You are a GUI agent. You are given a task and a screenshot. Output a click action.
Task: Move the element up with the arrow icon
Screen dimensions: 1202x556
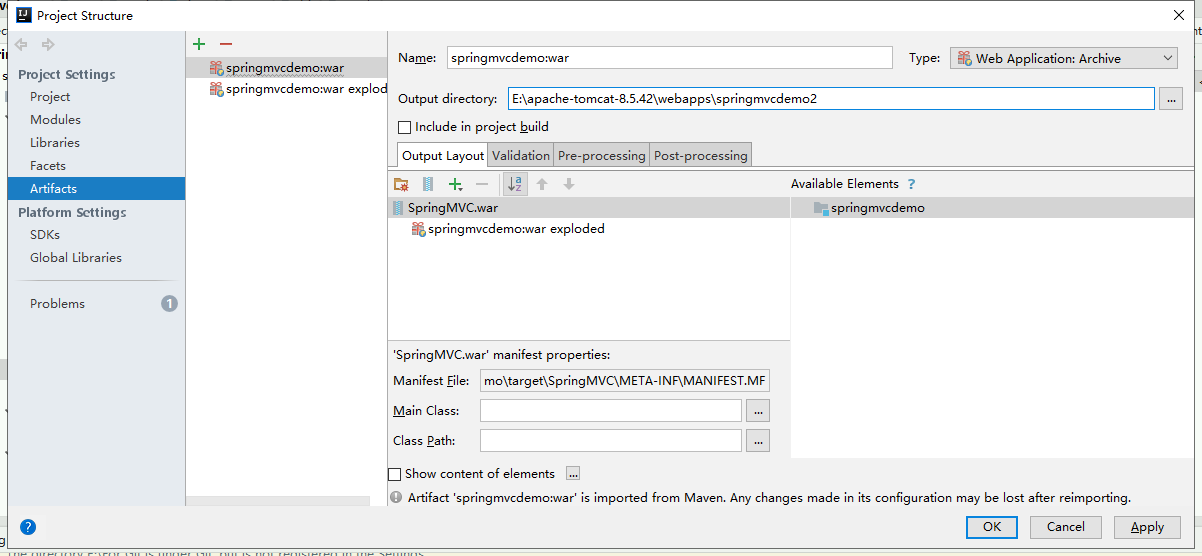(x=542, y=184)
